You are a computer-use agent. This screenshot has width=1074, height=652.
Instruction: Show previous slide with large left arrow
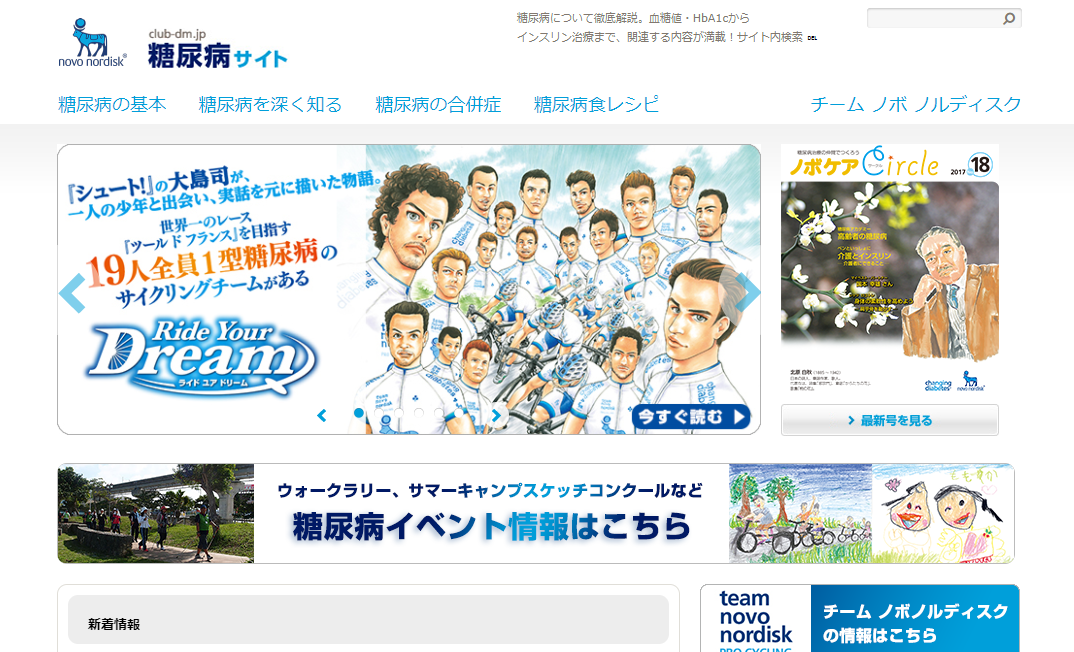[x=72, y=293]
